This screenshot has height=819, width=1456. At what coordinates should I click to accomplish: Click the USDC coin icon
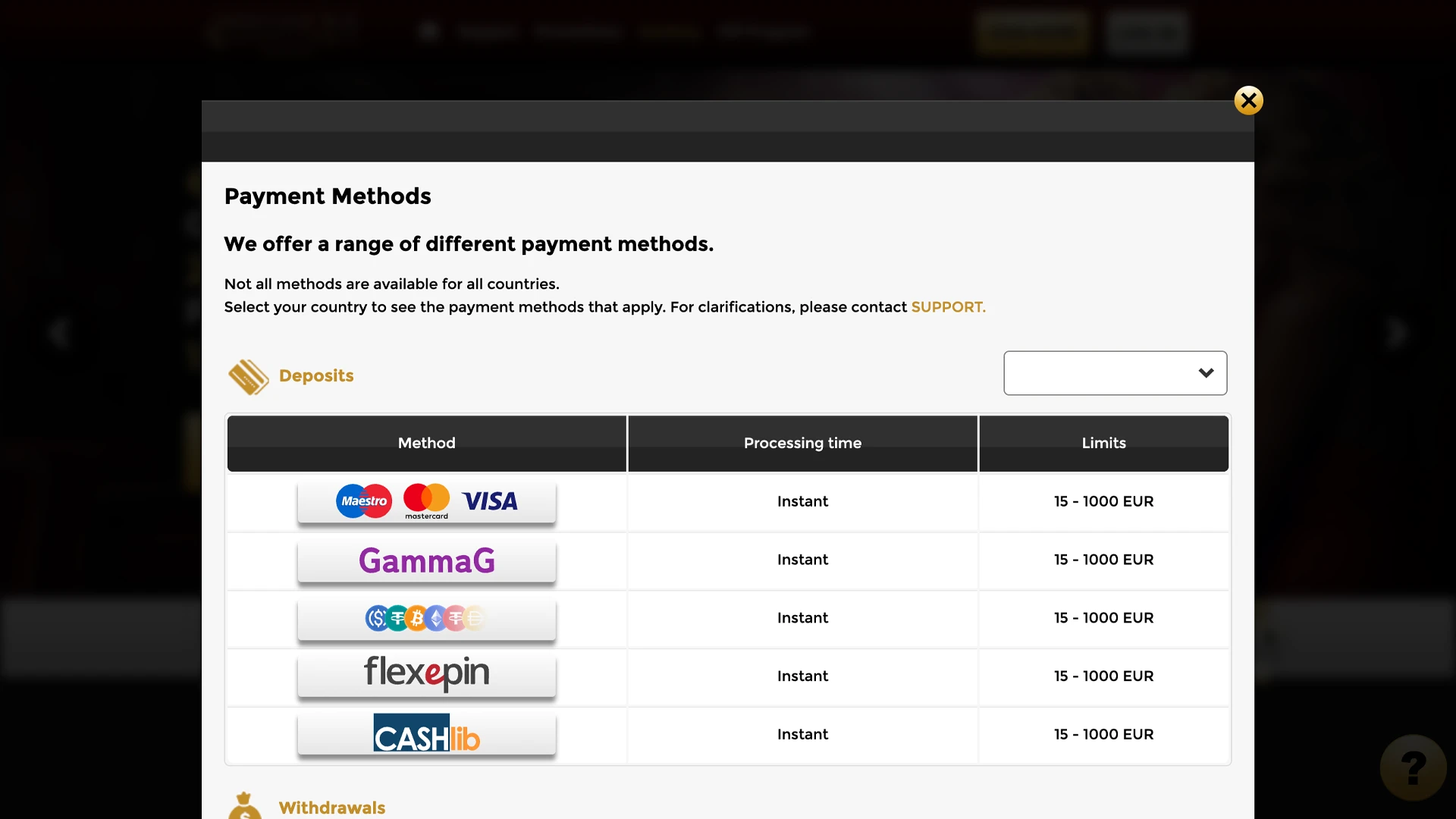point(378,618)
